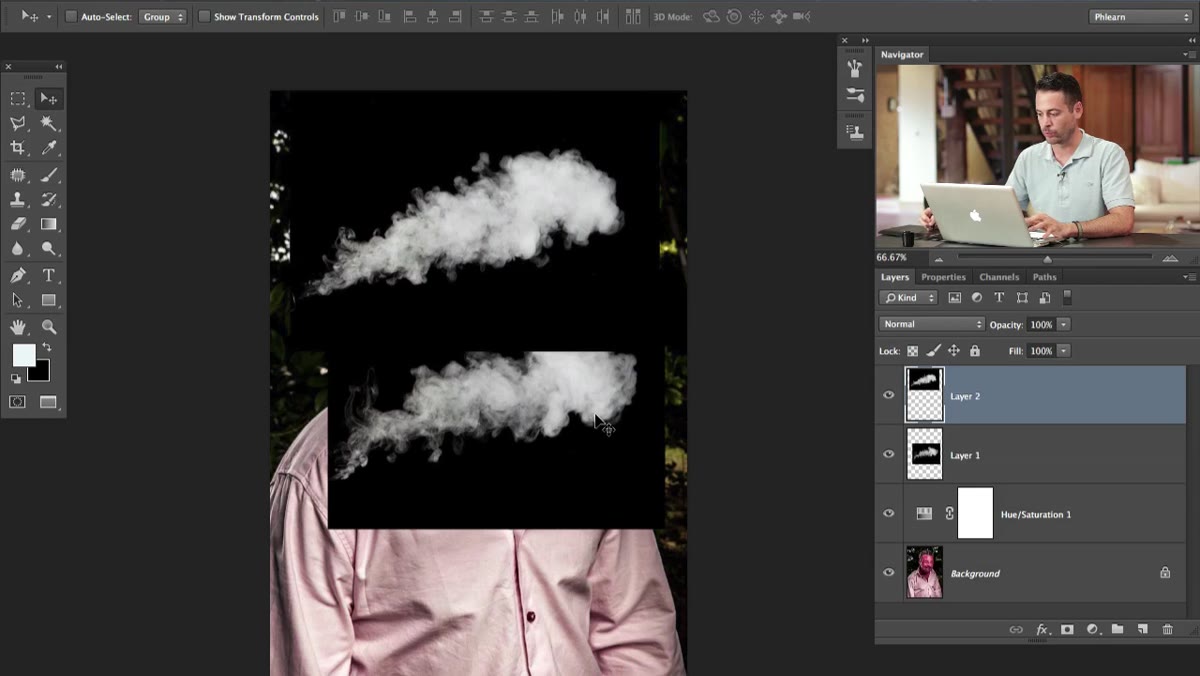Select the Polygonal Lasso tool
This screenshot has width=1200, height=676.
(18, 123)
